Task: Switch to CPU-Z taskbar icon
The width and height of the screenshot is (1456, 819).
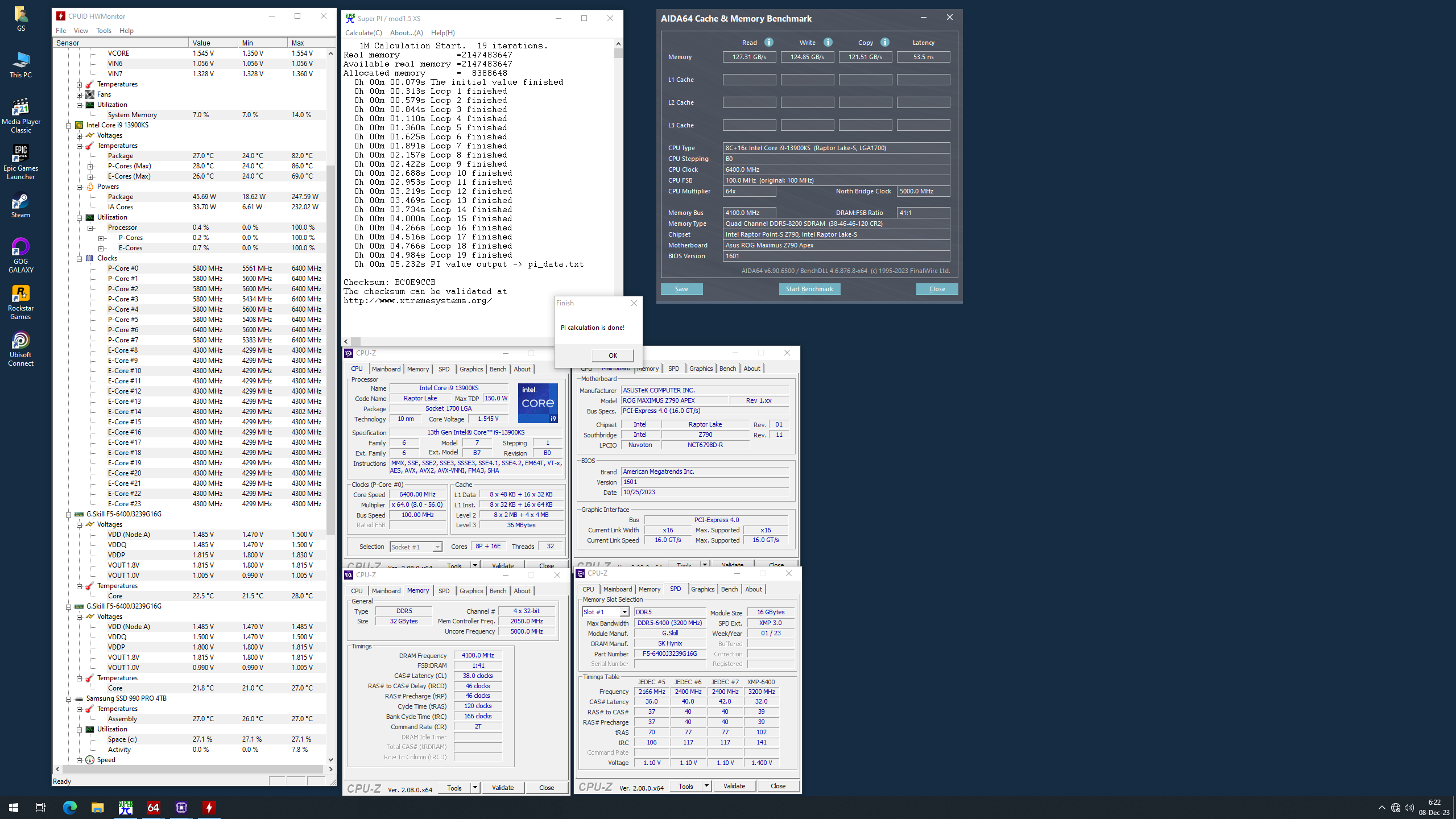Action: tap(181, 807)
